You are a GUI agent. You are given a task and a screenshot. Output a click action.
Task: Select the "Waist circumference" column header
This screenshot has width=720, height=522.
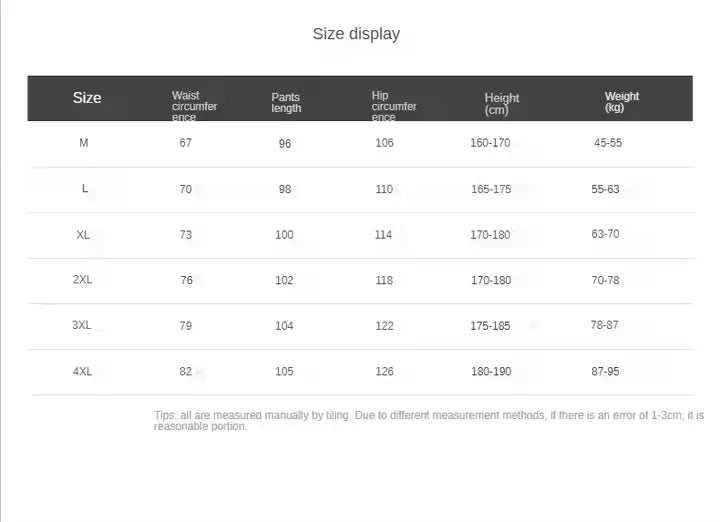[194, 106]
